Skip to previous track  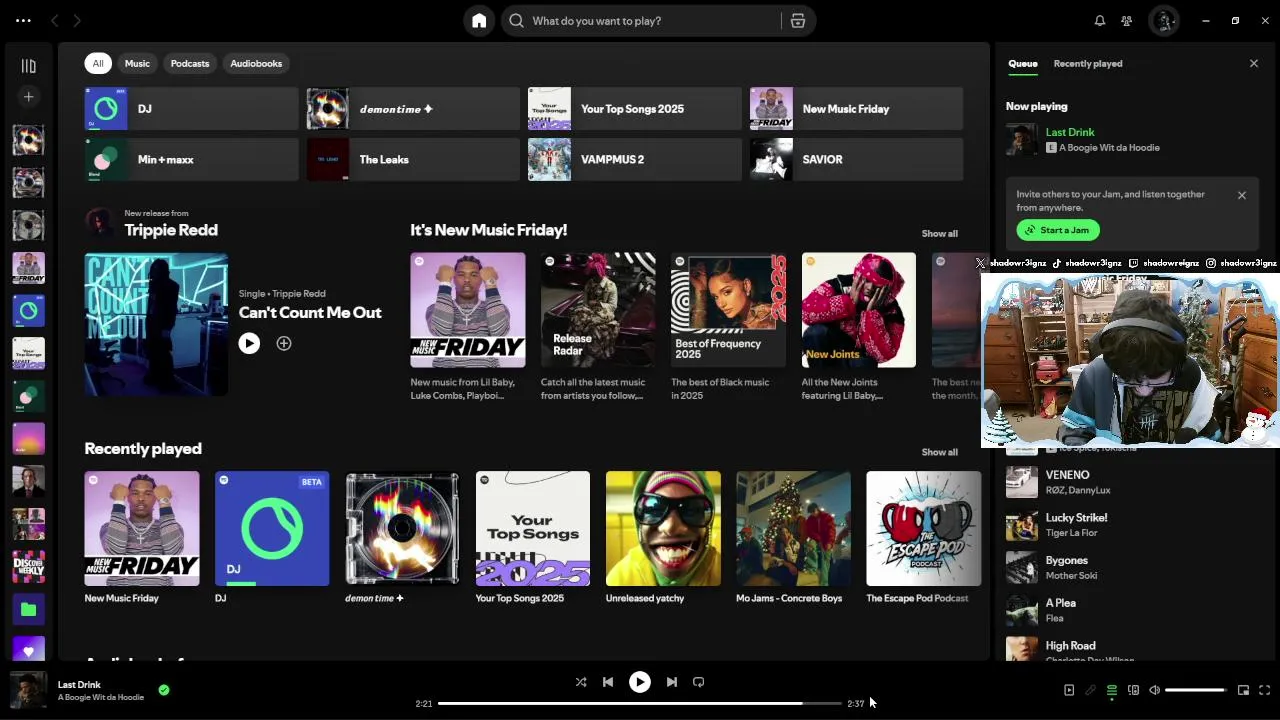pos(608,682)
